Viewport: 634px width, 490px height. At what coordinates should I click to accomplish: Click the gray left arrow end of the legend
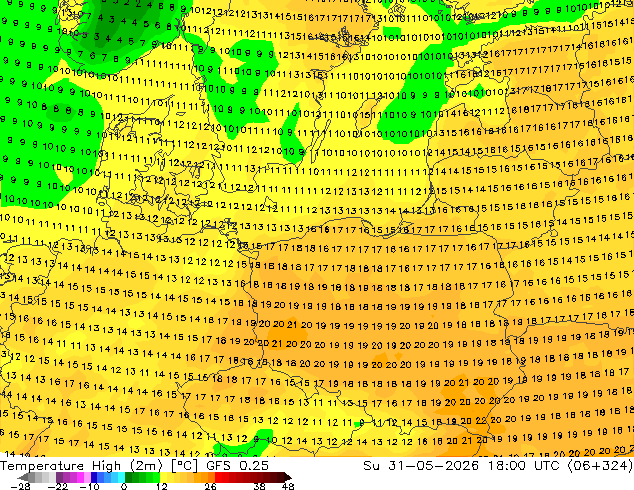[23, 477]
